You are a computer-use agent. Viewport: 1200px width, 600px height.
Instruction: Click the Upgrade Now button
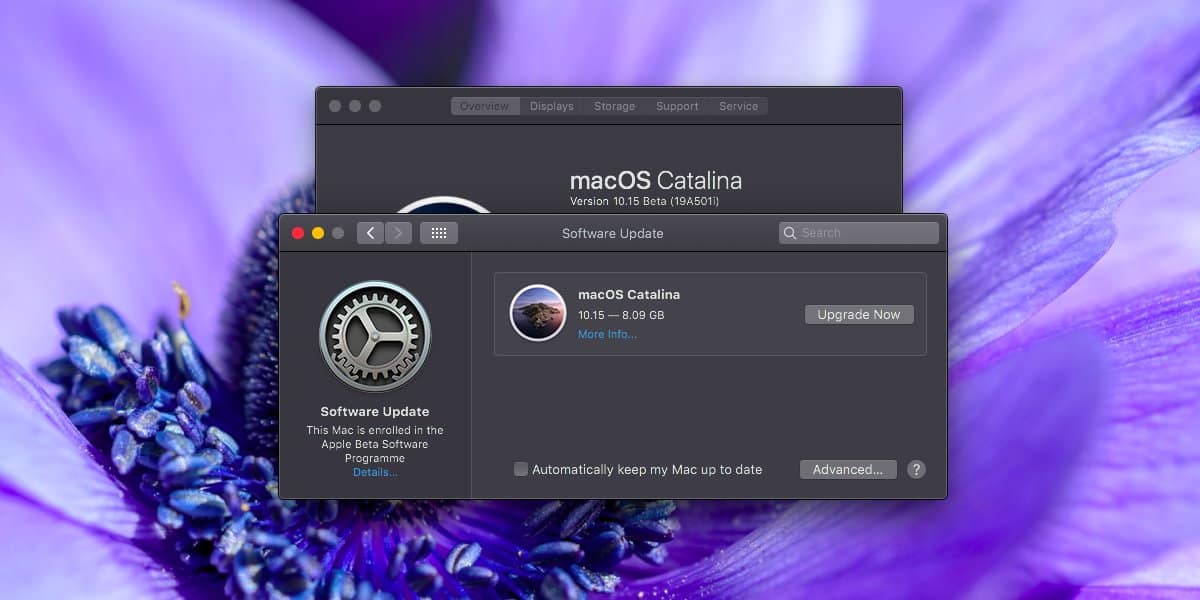[x=858, y=314]
